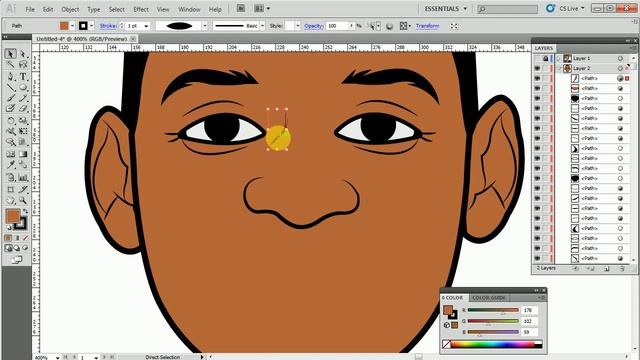Click the Transform link in control bar
This screenshot has width=640, height=360.
pyautogui.click(x=427, y=26)
